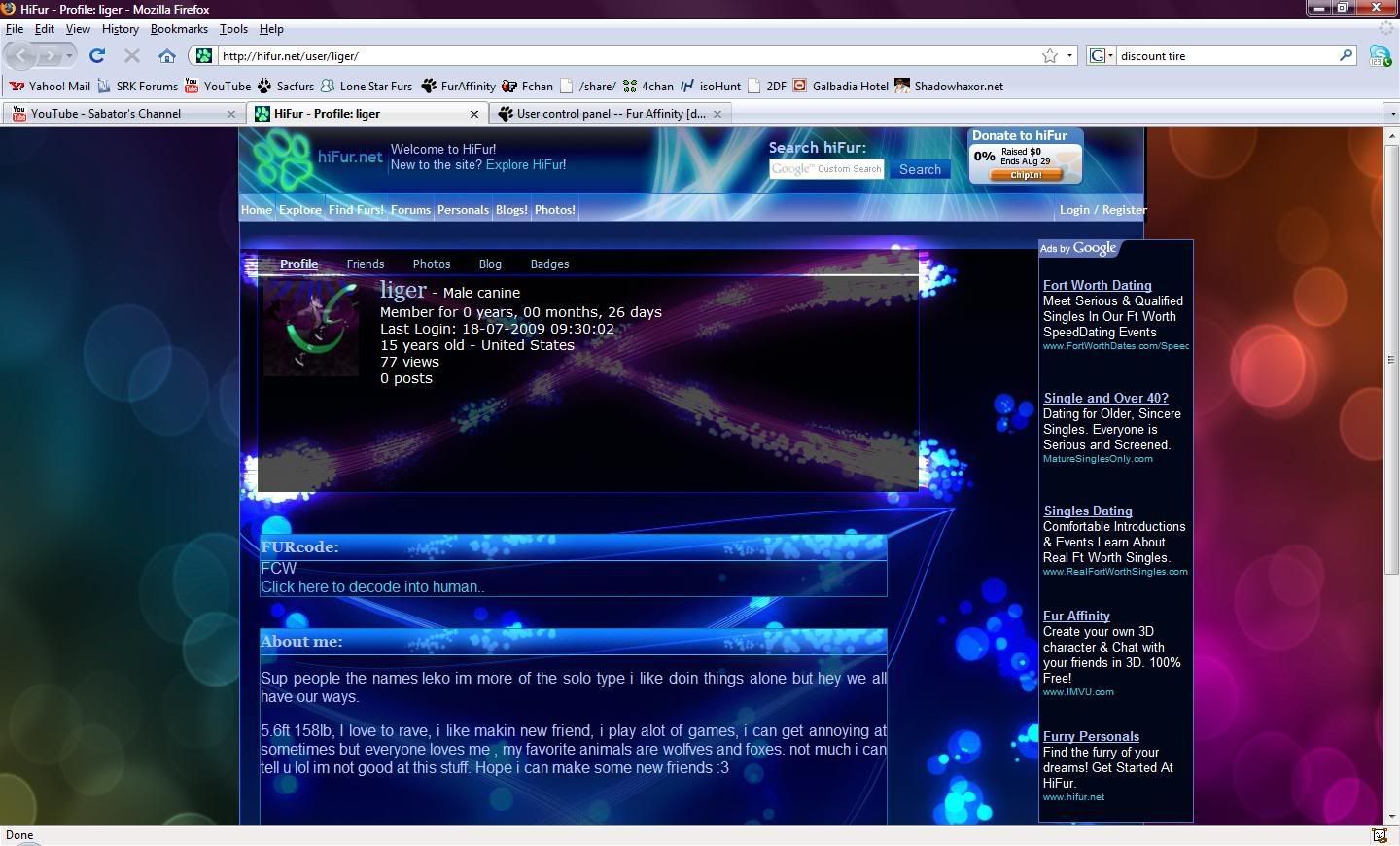
Task: Open the YouTube bookmark in bookmarks toolbar
Action: coord(218,86)
